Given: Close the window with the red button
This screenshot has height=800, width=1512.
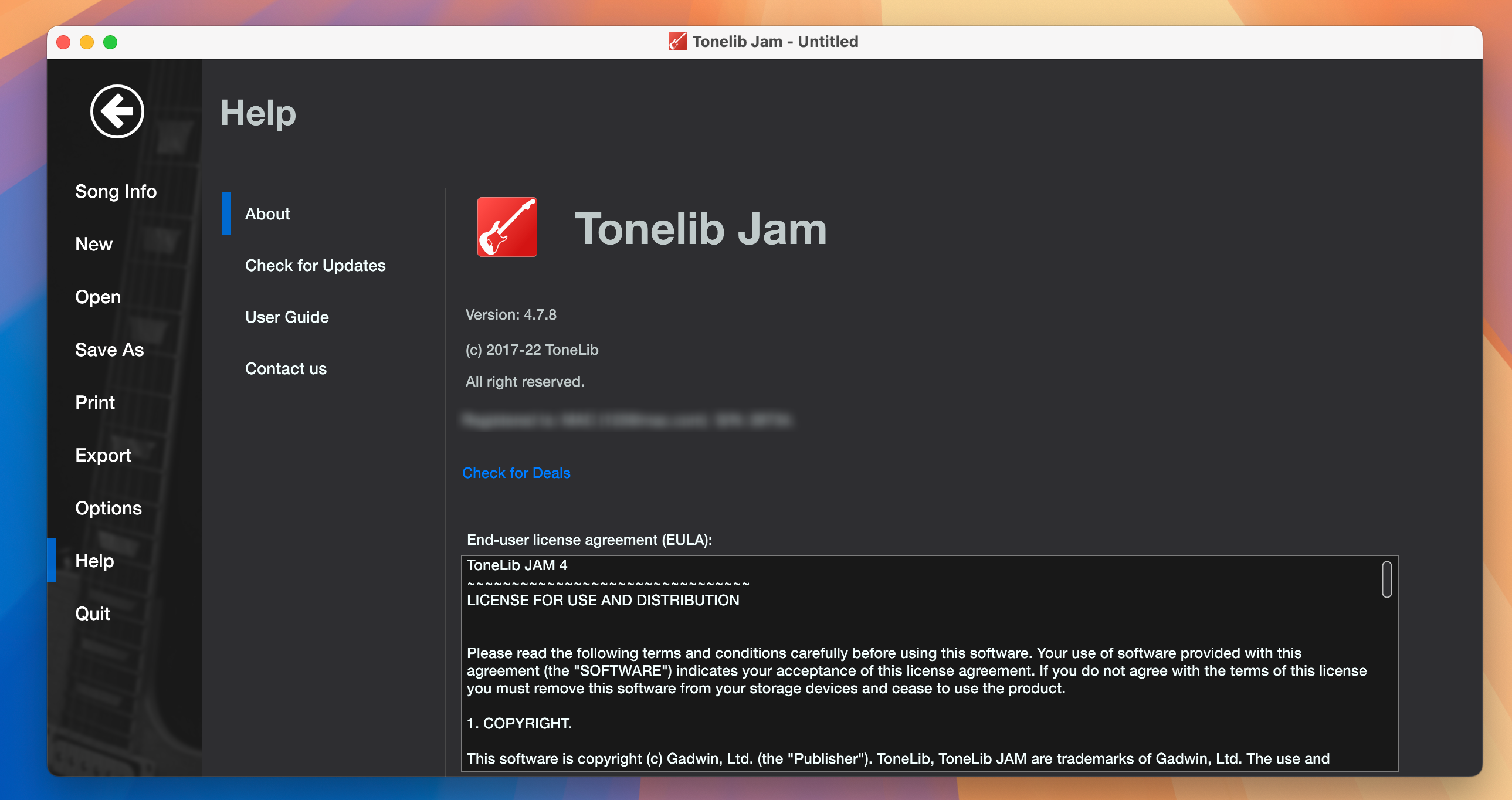Looking at the screenshot, I should [63, 42].
